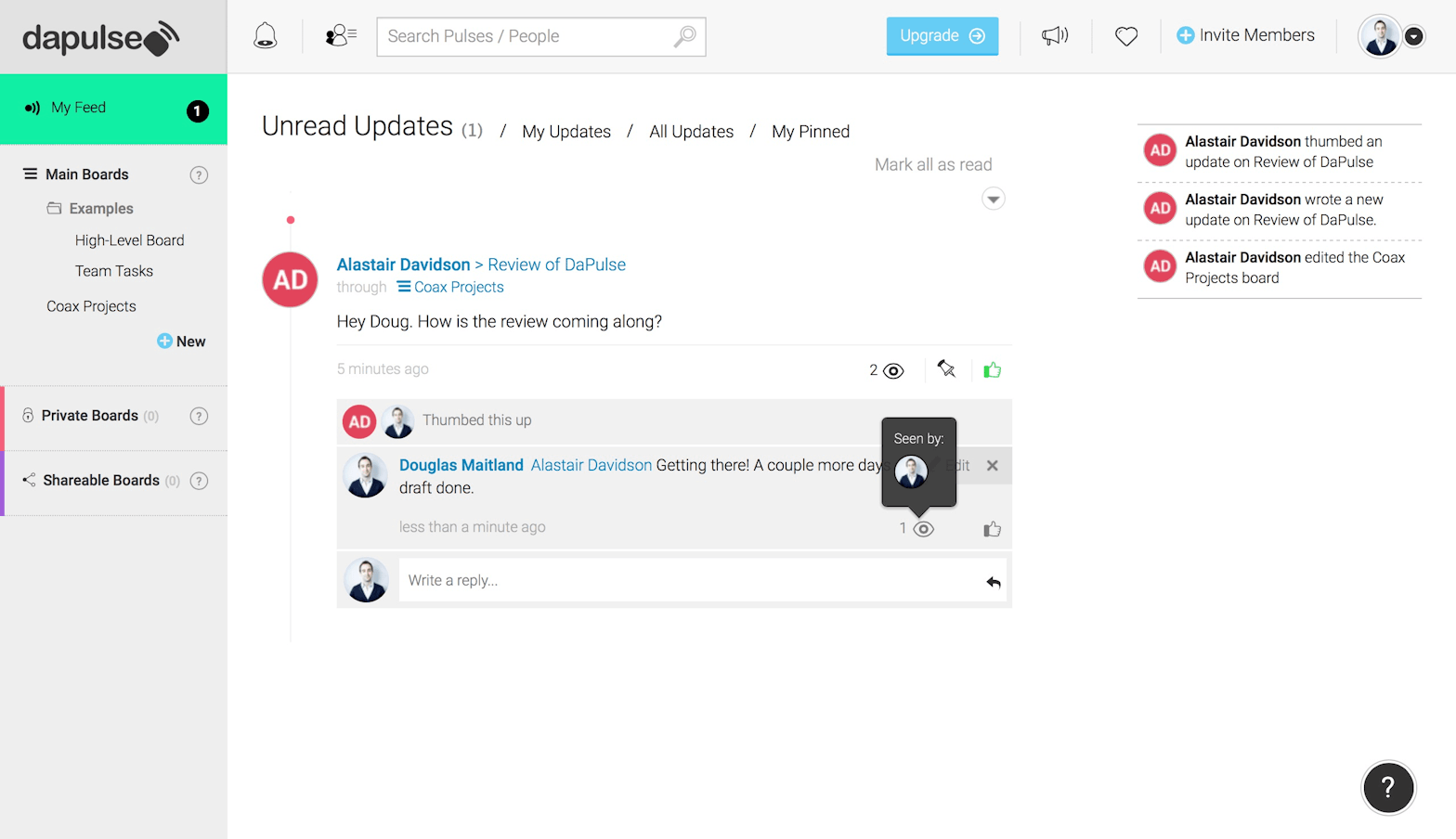Image resolution: width=1456 pixels, height=839 pixels.
Task: Open the update options dropdown arrow
Action: tap(993, 200)
